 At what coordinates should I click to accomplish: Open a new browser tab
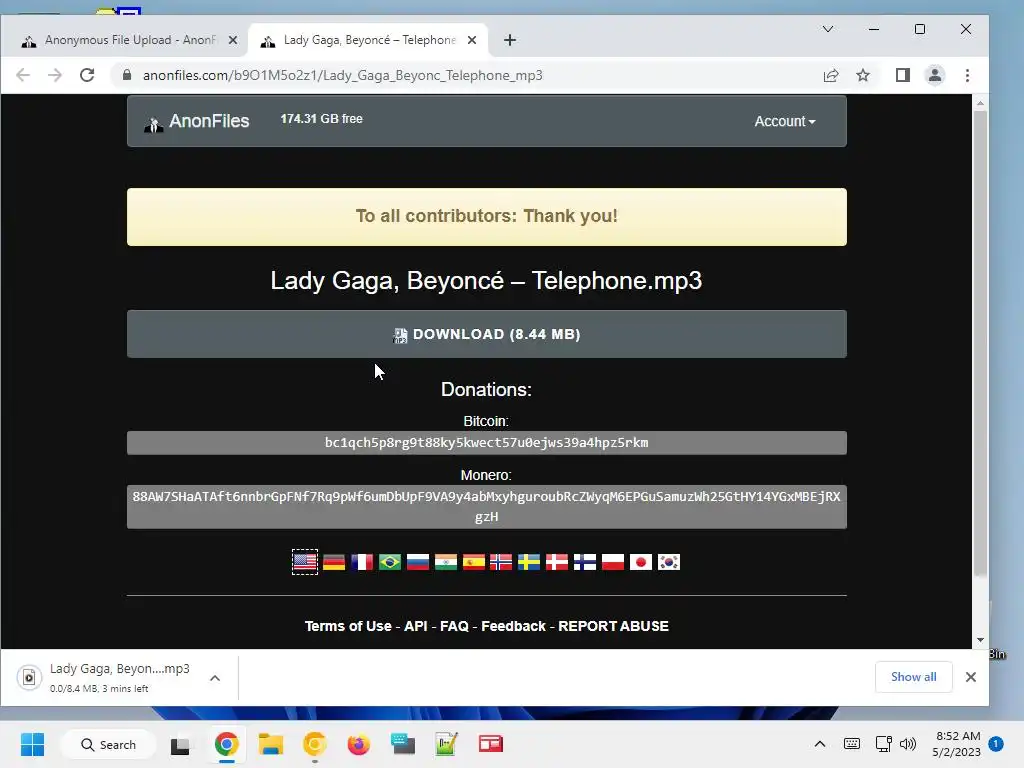[510, 40]
